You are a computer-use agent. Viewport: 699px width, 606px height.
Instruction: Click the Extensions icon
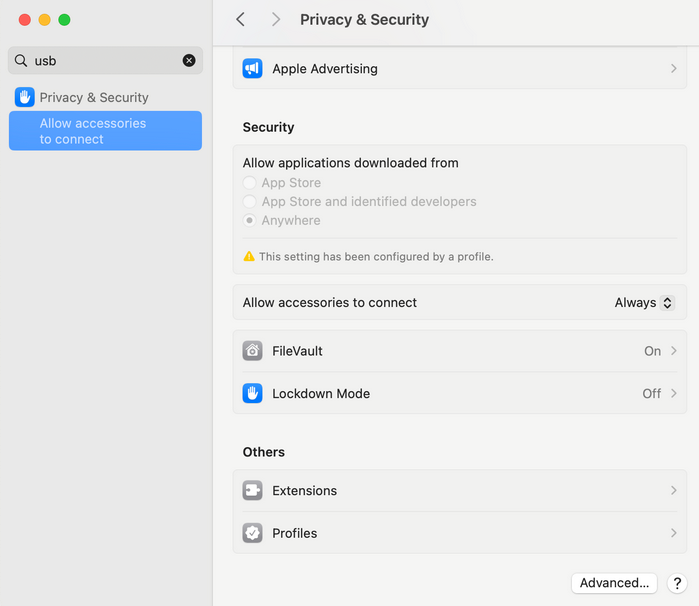click(x=252, y=491)
